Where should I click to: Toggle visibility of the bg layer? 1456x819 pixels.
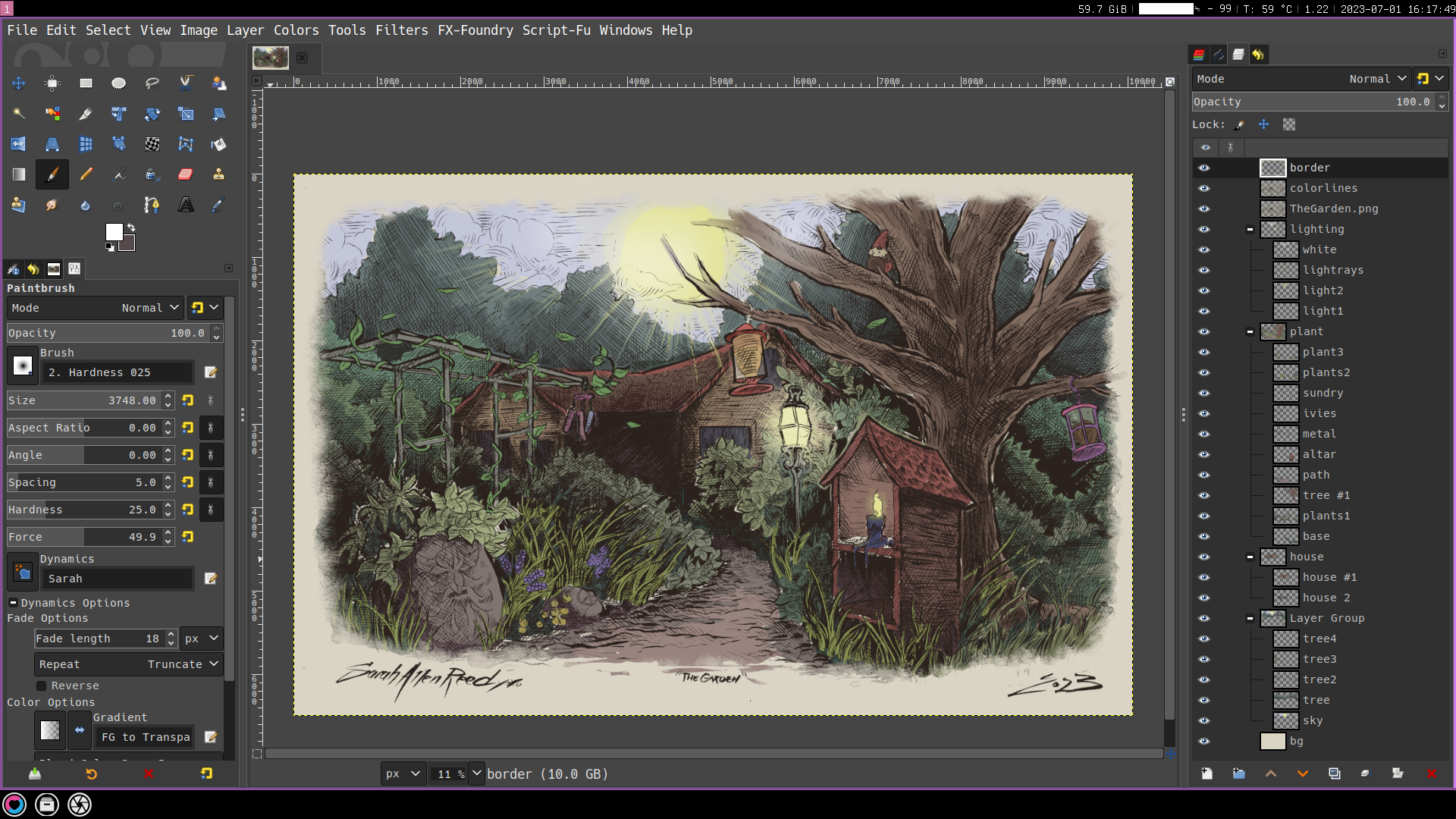tap(1204, 741)
